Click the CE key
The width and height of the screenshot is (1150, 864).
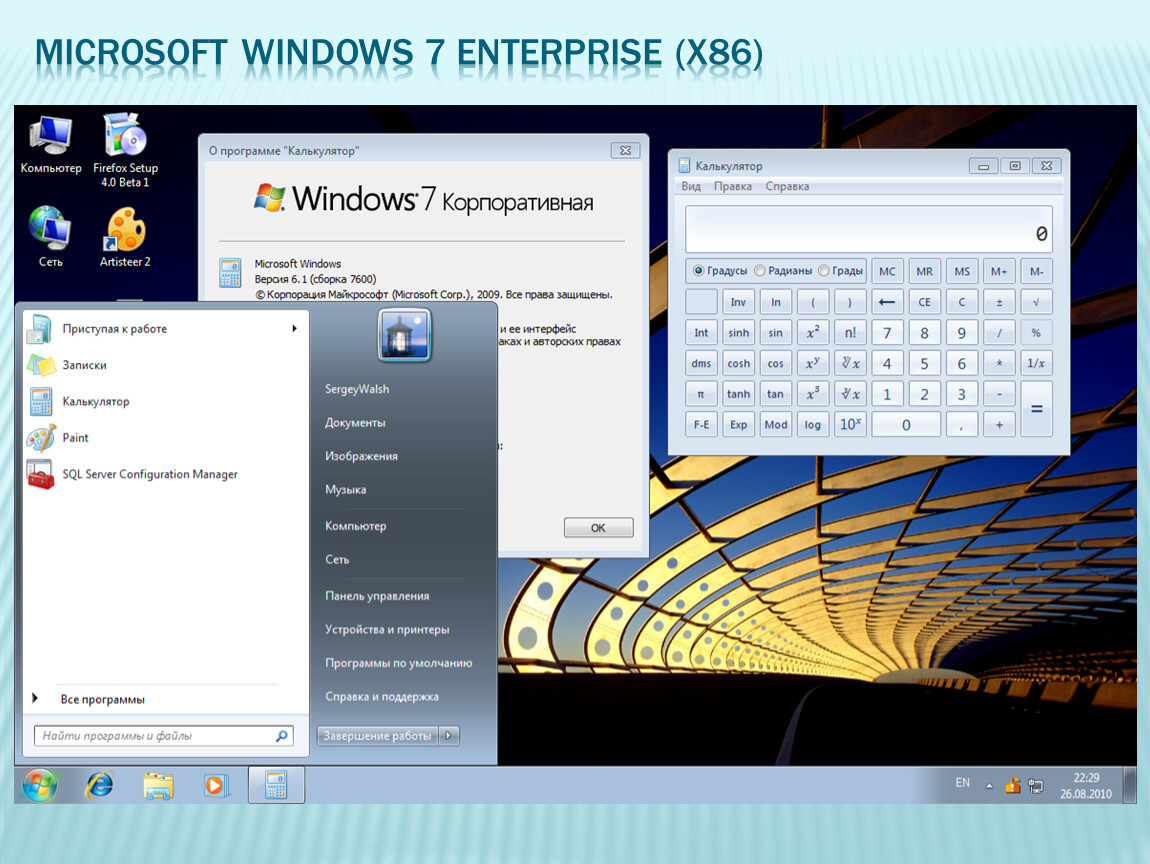point(924,302)
